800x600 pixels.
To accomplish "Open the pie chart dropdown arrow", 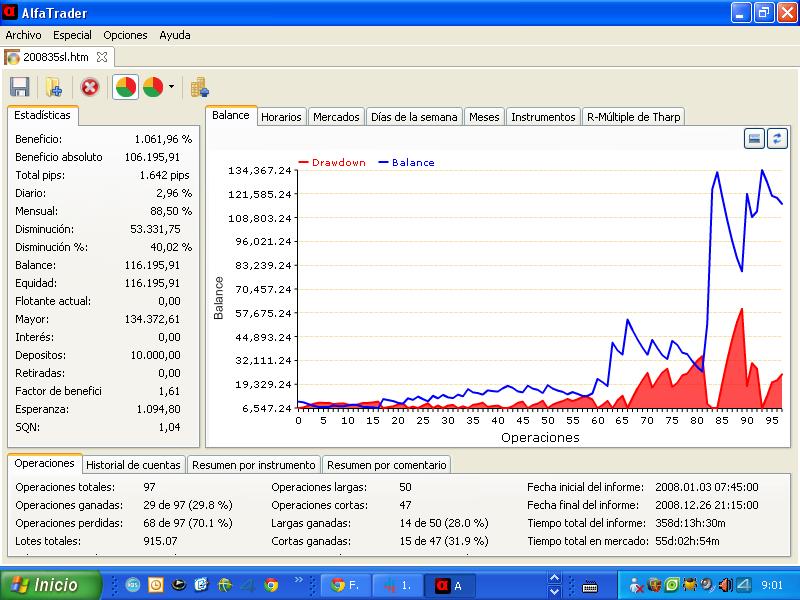I will coord(171,87).
